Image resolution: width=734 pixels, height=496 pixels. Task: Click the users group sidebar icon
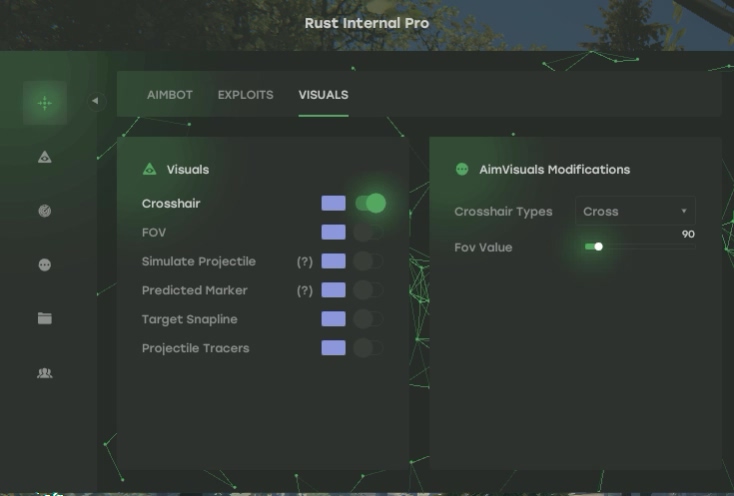(44, 373)
